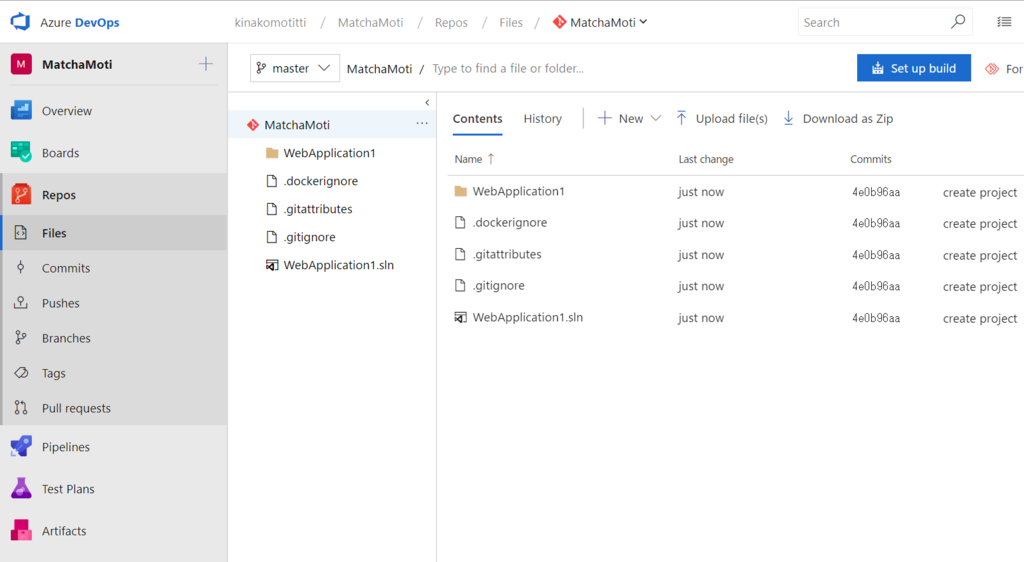Collapse the file tree panel chevron
The image size is (1024, 562).
click(x=427, y=102)
